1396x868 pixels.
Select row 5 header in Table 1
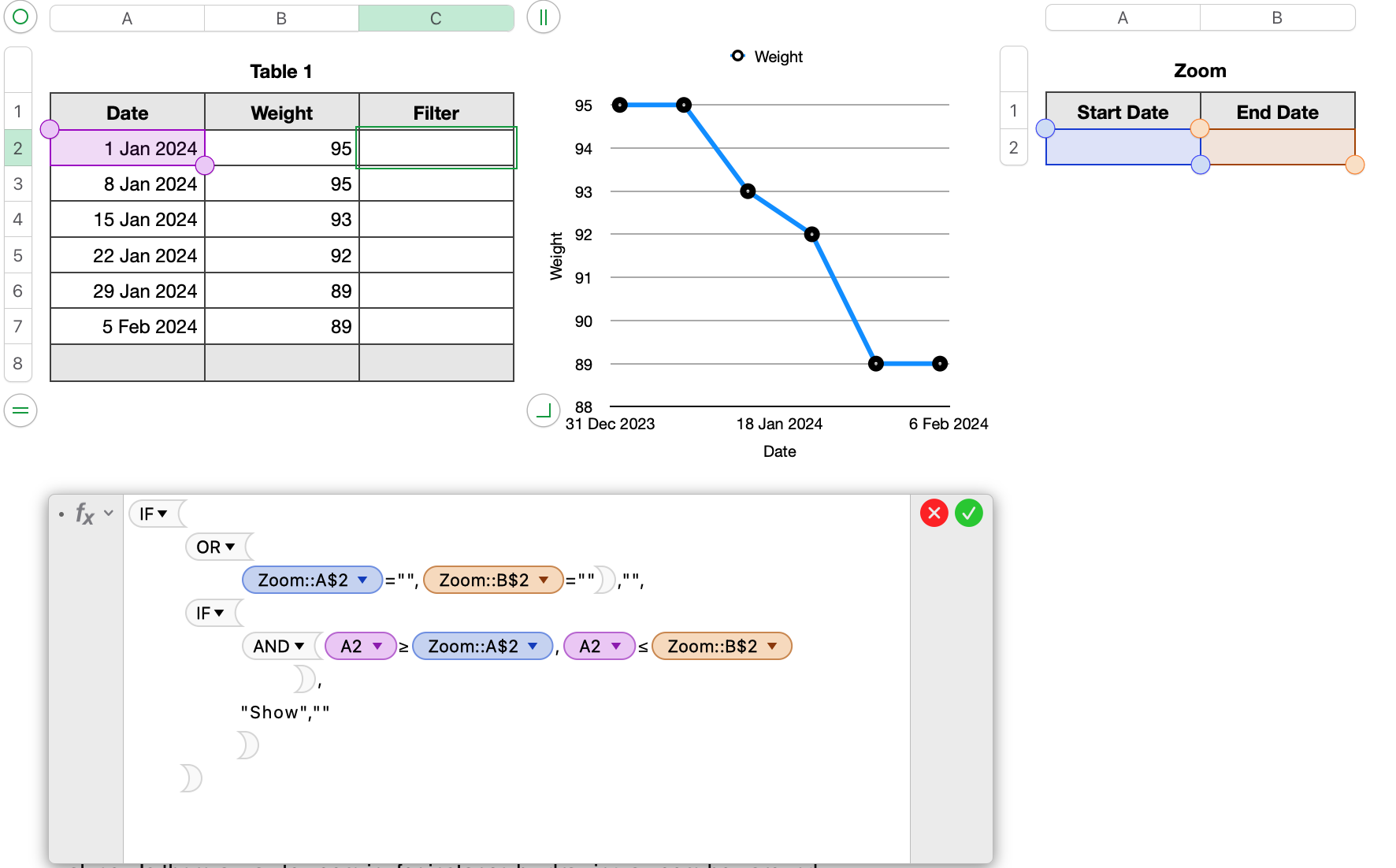18,255
